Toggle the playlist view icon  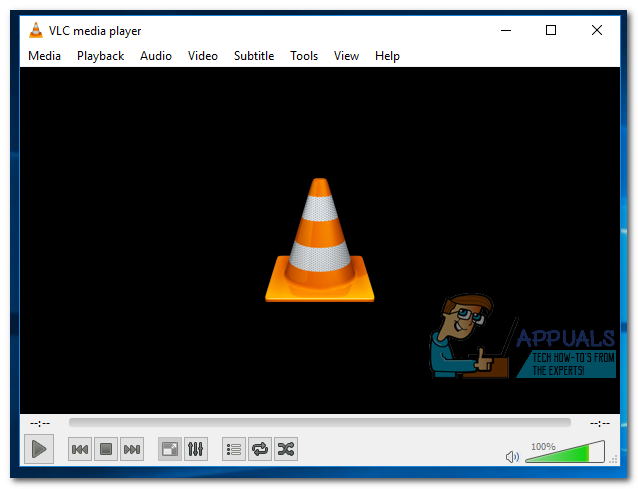coord(234,449)
